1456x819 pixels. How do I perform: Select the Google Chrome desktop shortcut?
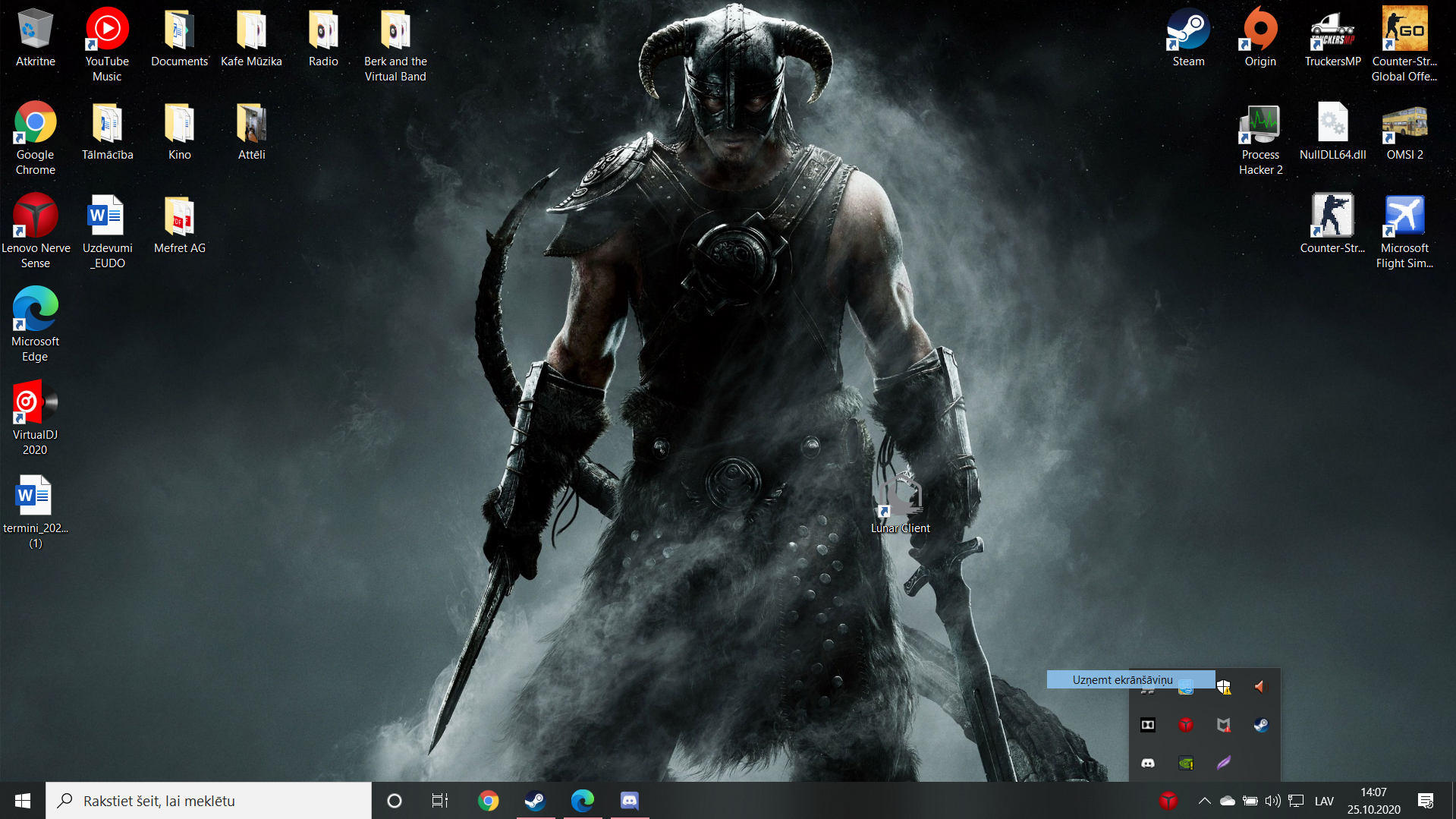click(35, 138)
